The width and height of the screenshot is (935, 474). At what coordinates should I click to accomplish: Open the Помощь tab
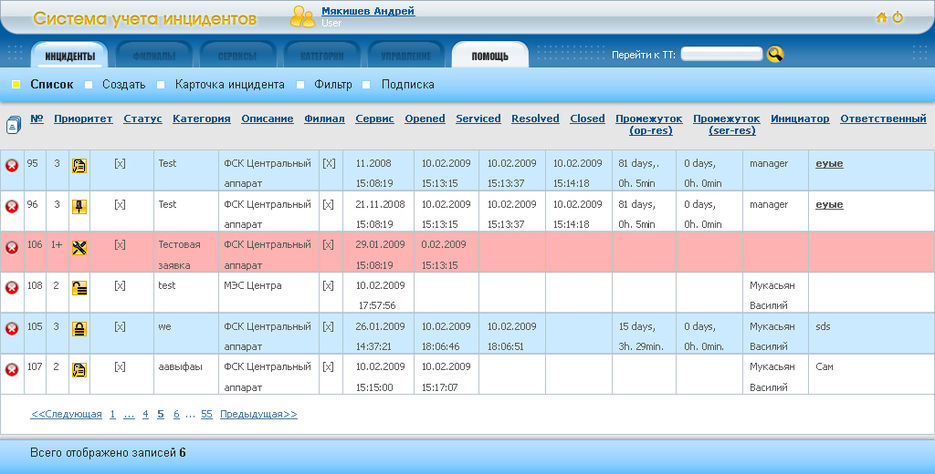pos(490,55)
